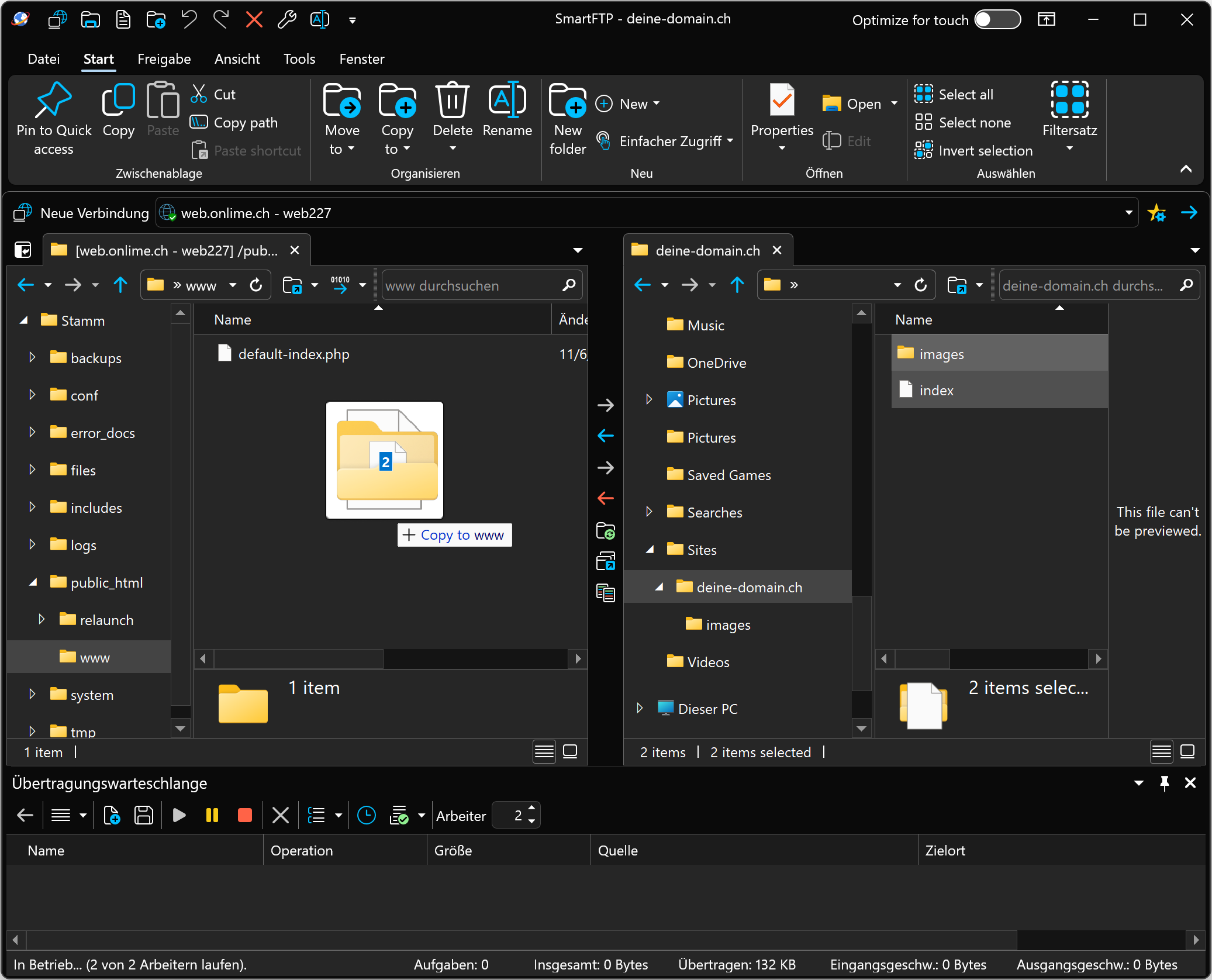Click the blue left arrow between panes
Screen dimensions: 1212x980
coord(606,436)
